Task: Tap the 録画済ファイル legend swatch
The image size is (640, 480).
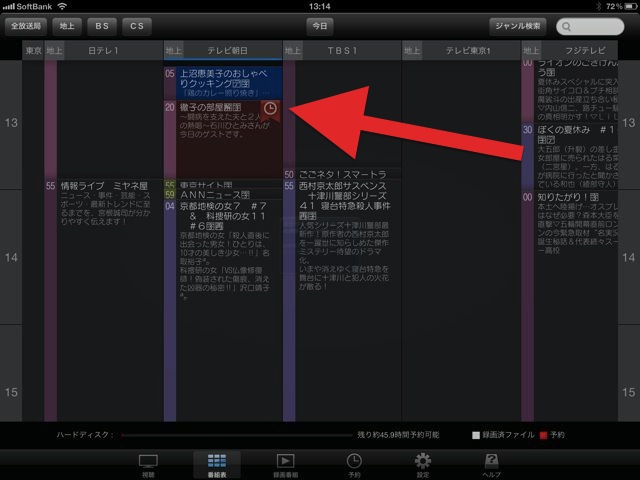Action: point(476,436)
